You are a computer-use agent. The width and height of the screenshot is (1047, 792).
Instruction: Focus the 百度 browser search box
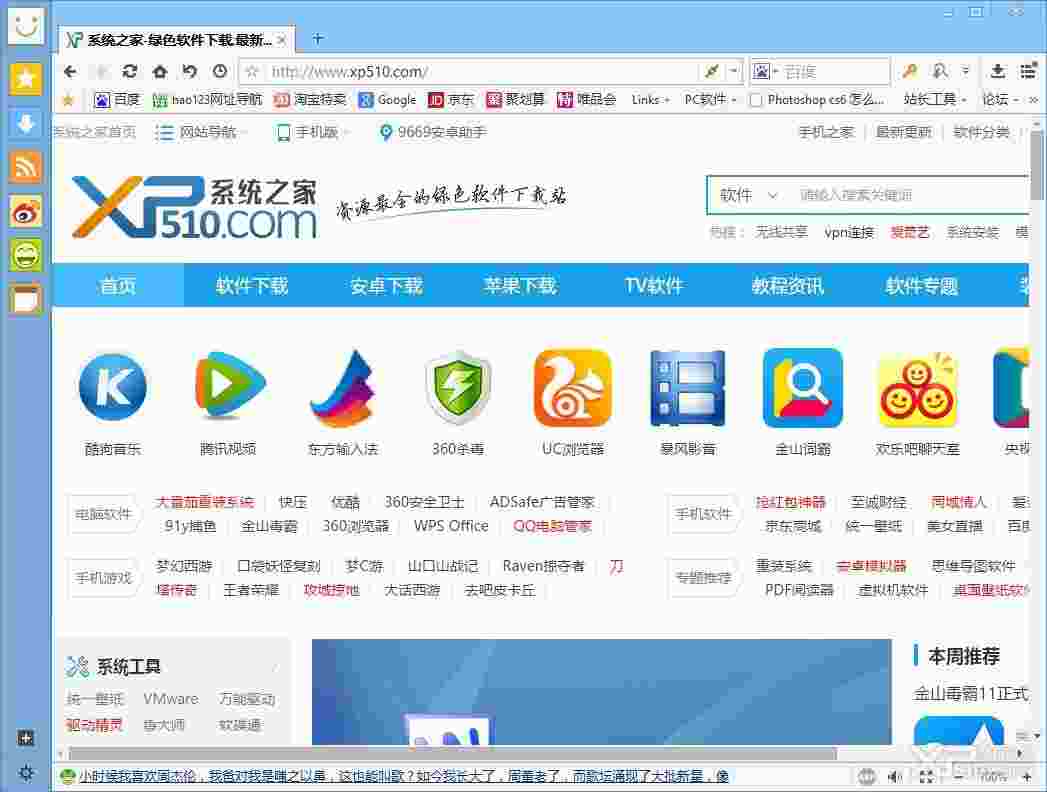point(835,71)
